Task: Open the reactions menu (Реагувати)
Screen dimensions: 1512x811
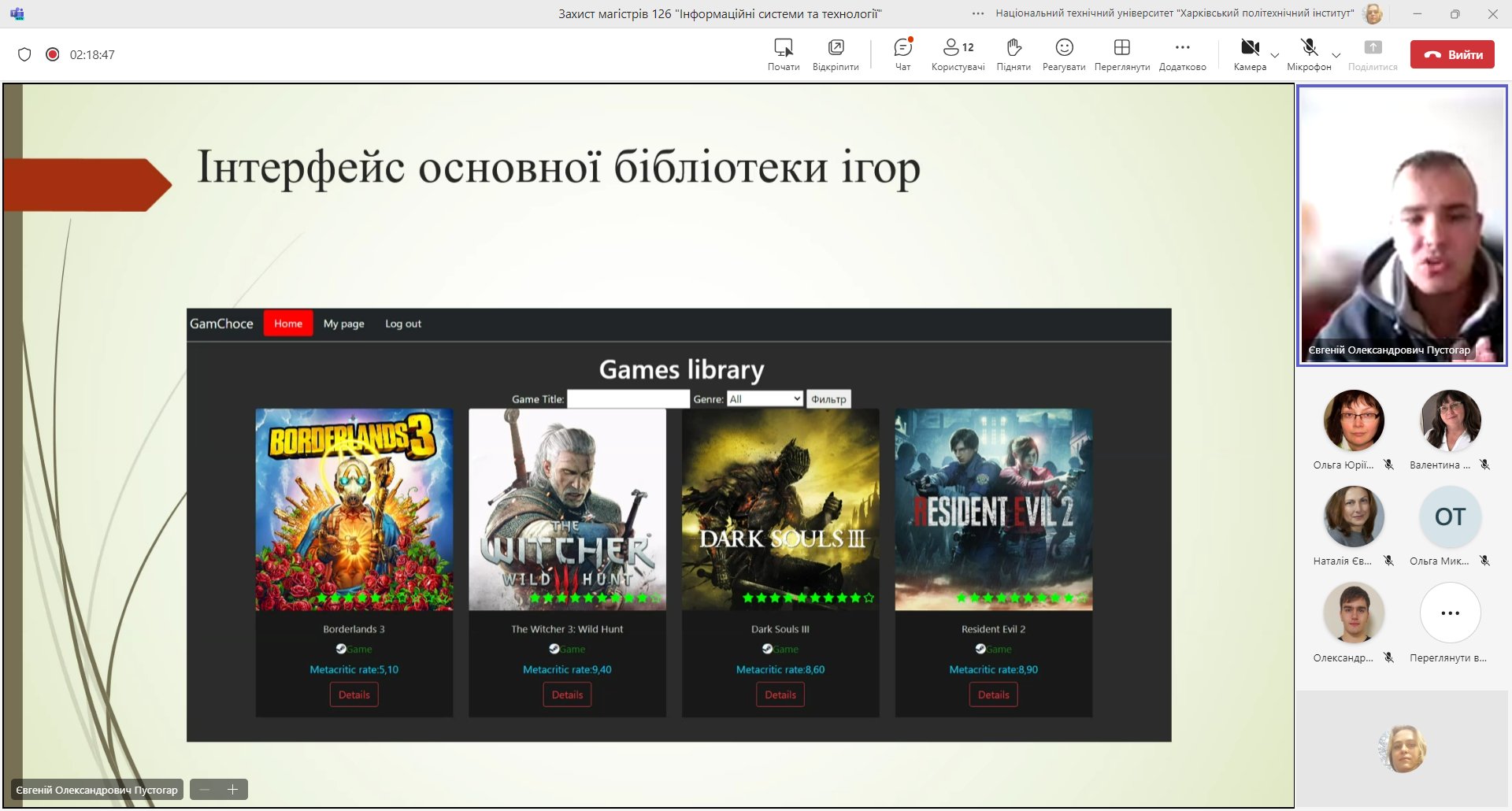Action: (1064, 54)
